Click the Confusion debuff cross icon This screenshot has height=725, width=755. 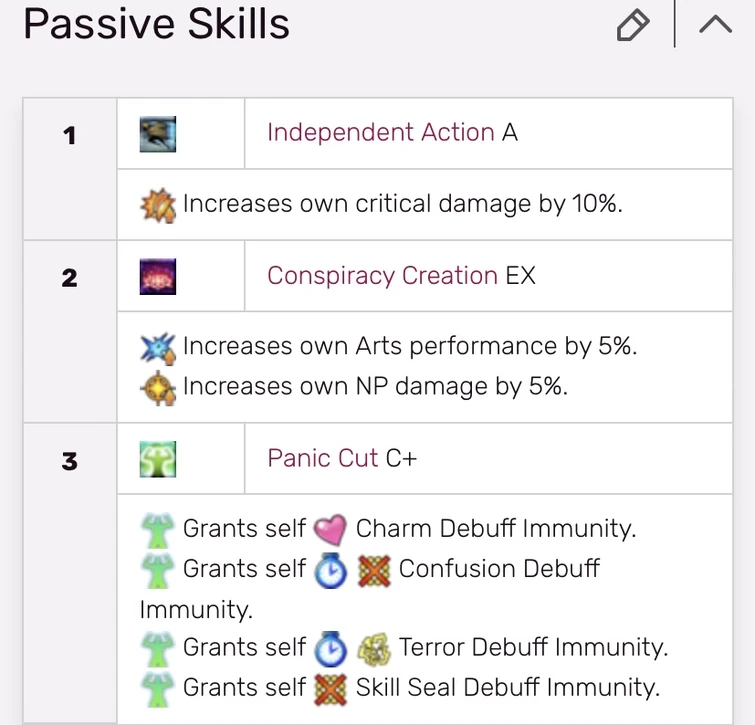tap(373, 569)
